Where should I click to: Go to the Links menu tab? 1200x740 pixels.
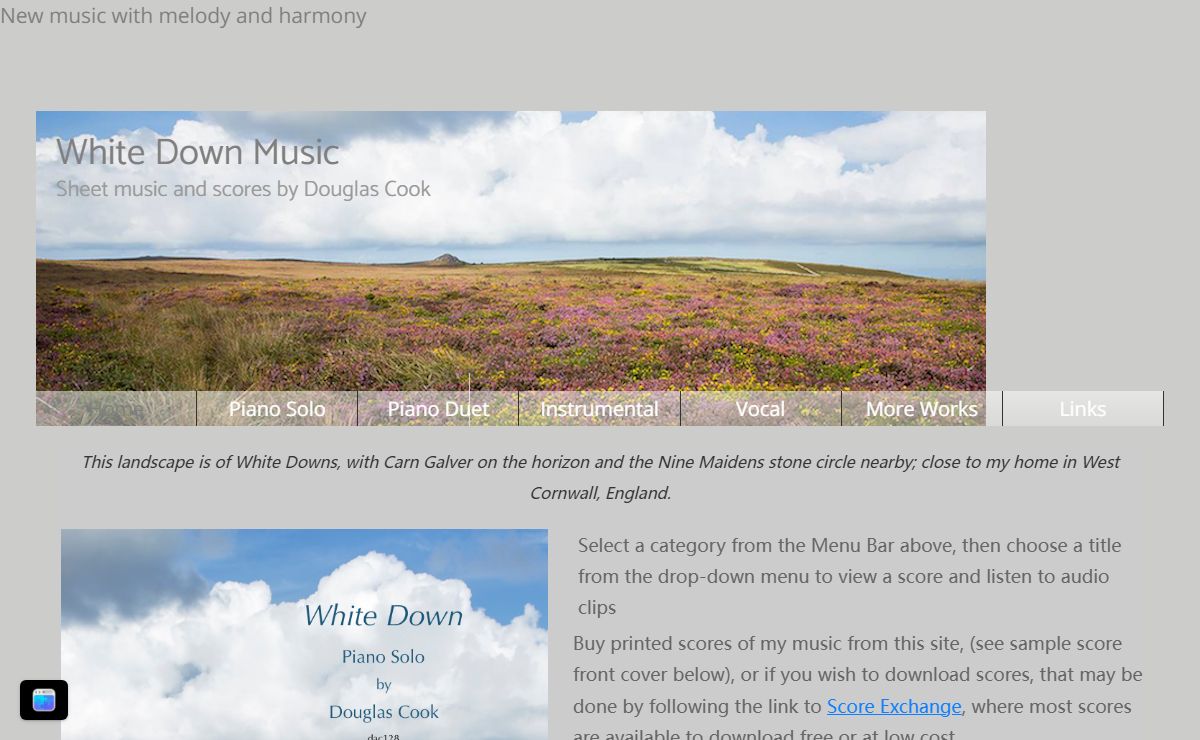pyautogui.click(x=1083, y=409)
